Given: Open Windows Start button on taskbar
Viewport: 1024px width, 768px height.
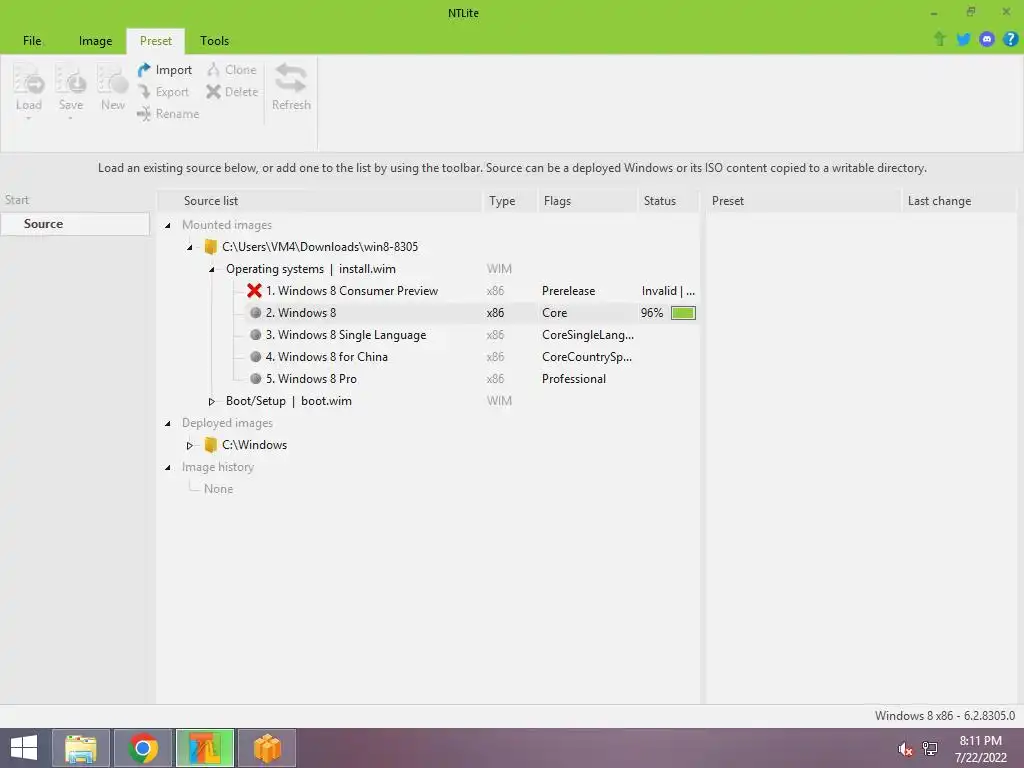Looking at the screenshot, I should pyautogui.click(x=24, y=748).
